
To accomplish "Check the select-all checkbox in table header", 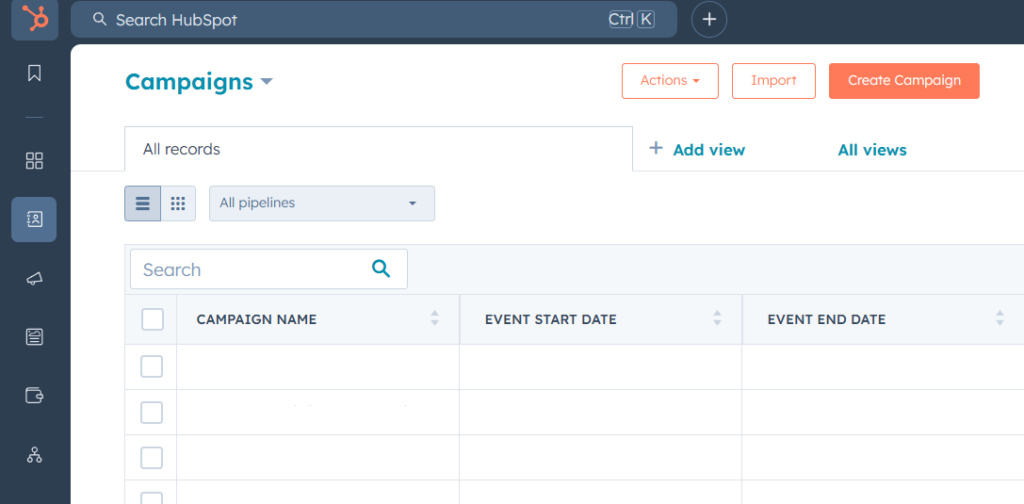I will (x=152, y=319).
